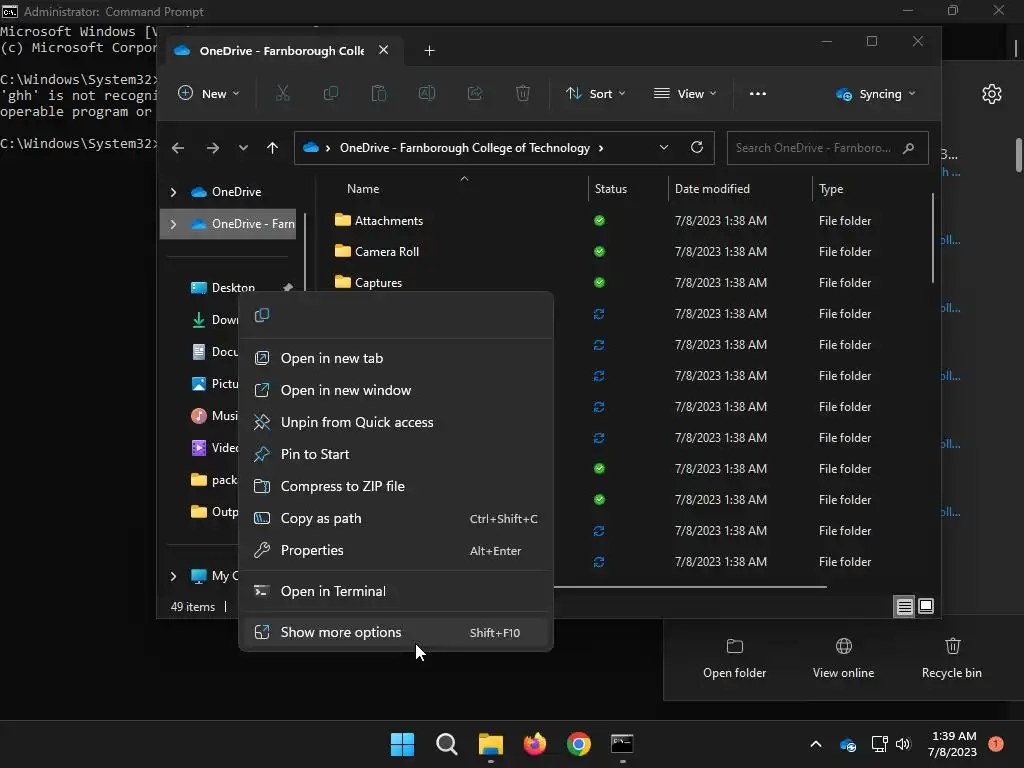Go forward in folder history
Screen dimensions: 1024x768
tap(212, 148)
